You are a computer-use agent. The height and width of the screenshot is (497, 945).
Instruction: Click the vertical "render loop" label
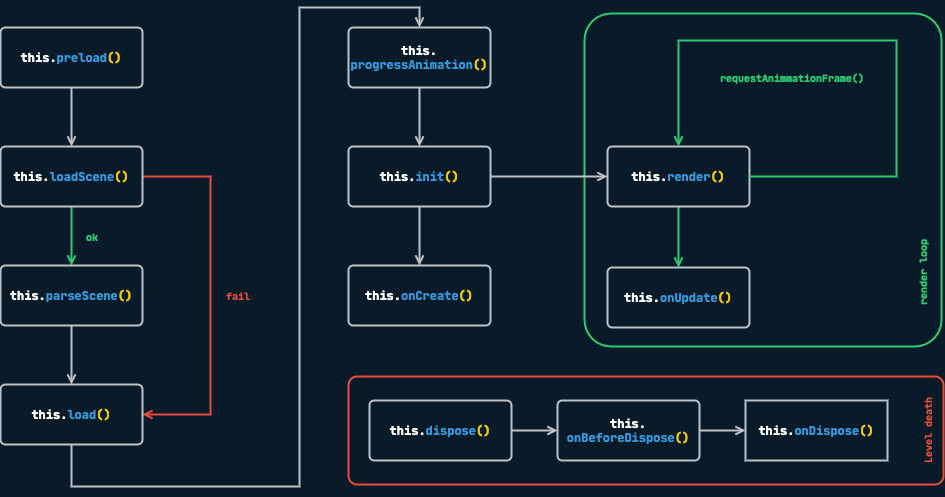[923, 271]
